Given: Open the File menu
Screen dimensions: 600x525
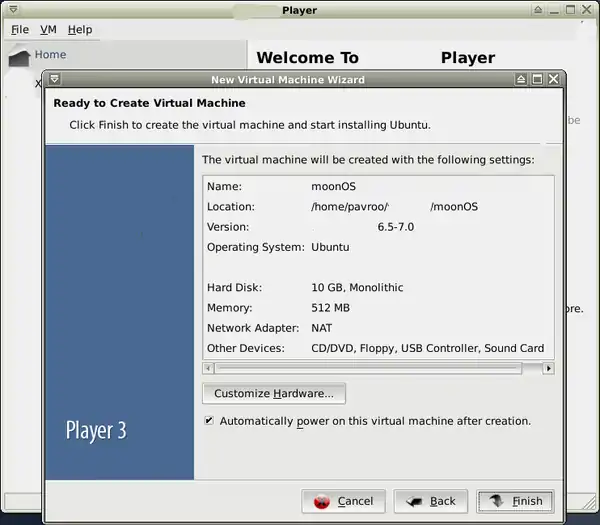Looking at the screenshot, I should [20, 30].
